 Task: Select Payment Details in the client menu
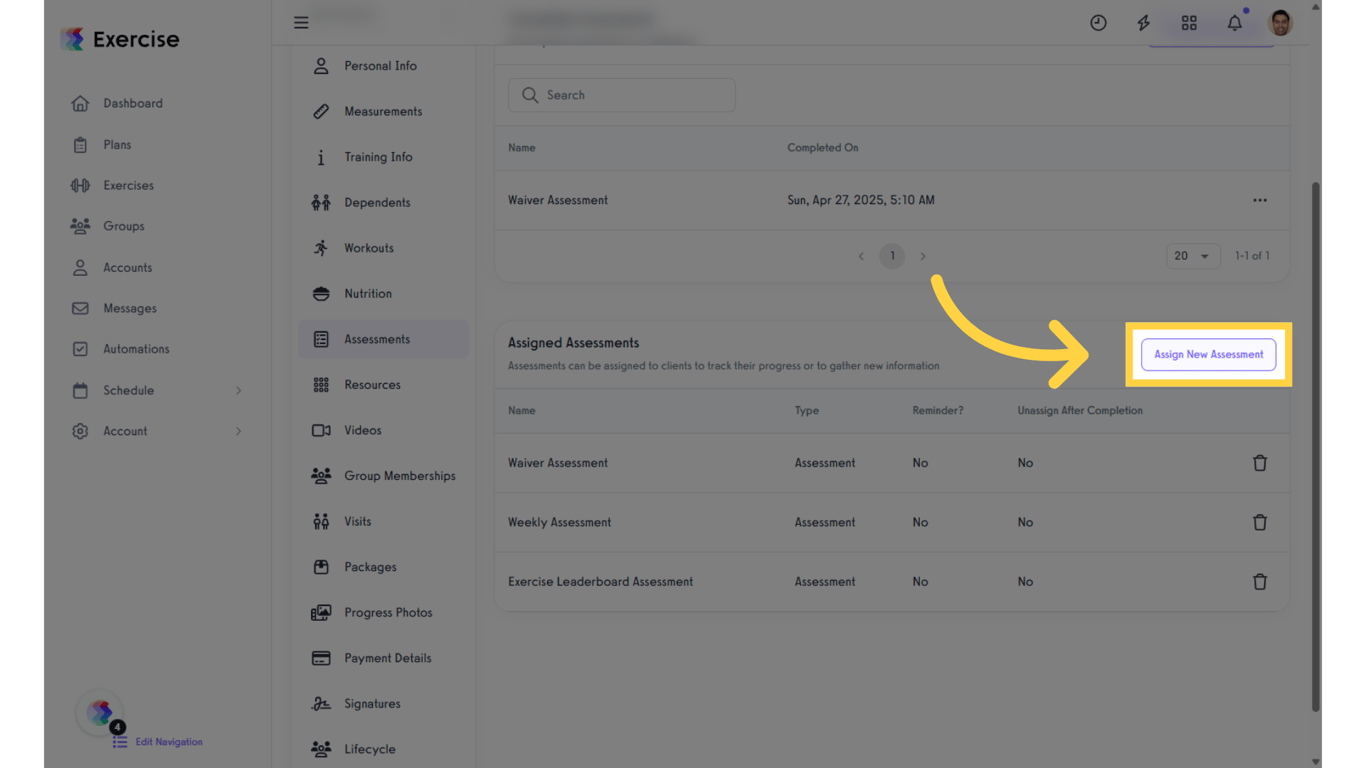click(x=387, y=657)
